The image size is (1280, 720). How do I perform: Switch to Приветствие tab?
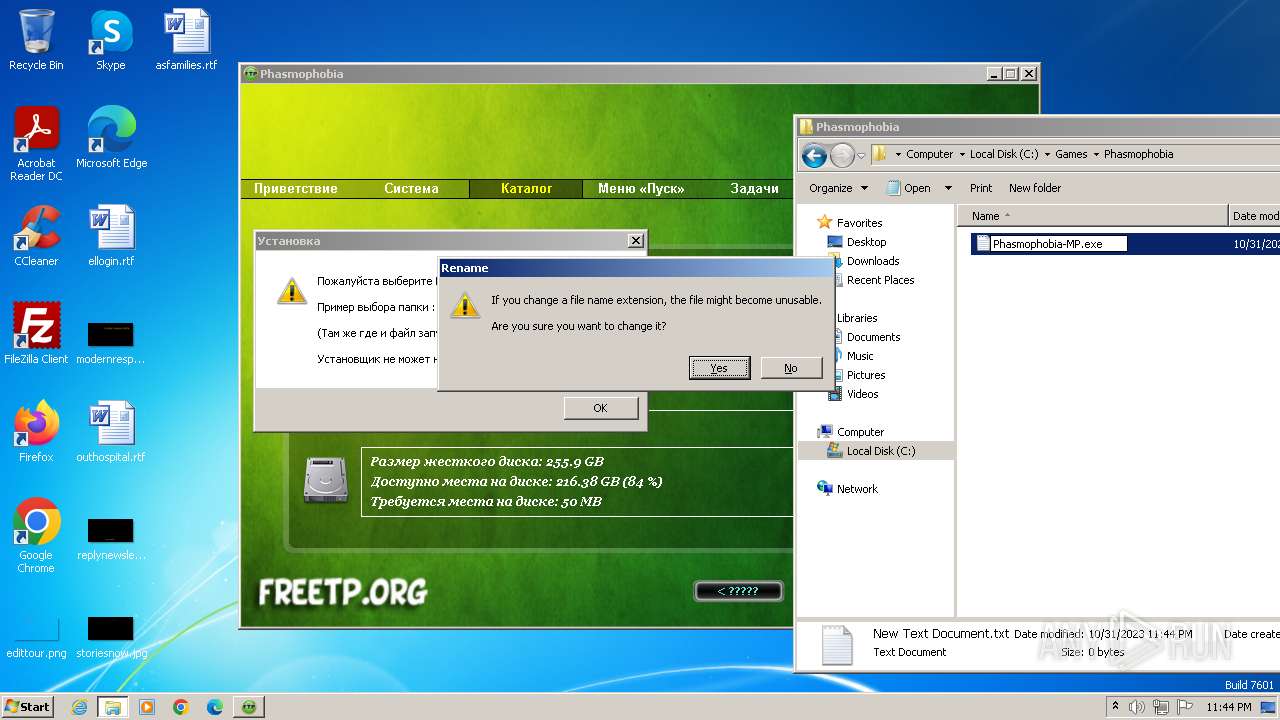coord(296,188)
